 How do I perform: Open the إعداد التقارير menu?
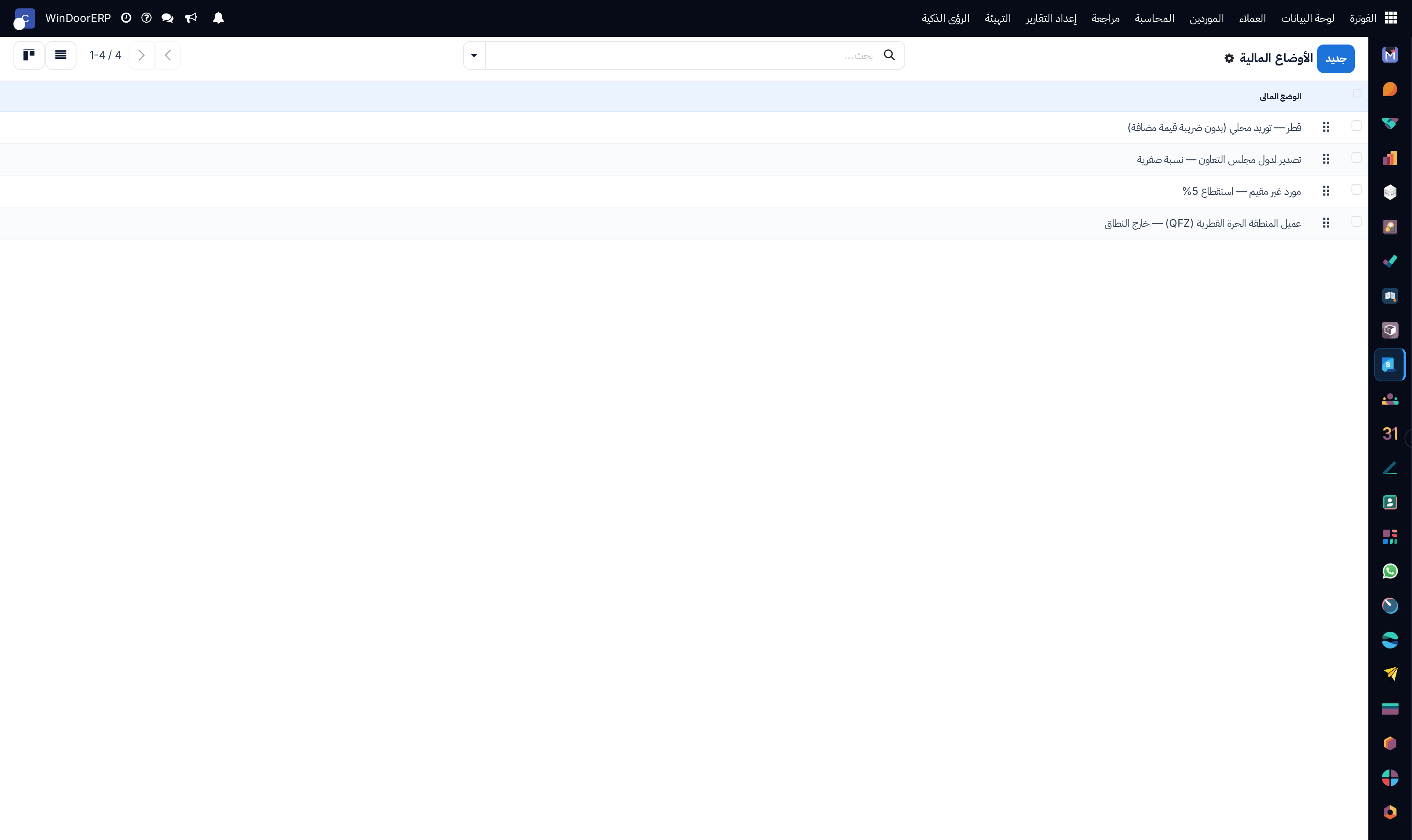point(1051,18)
